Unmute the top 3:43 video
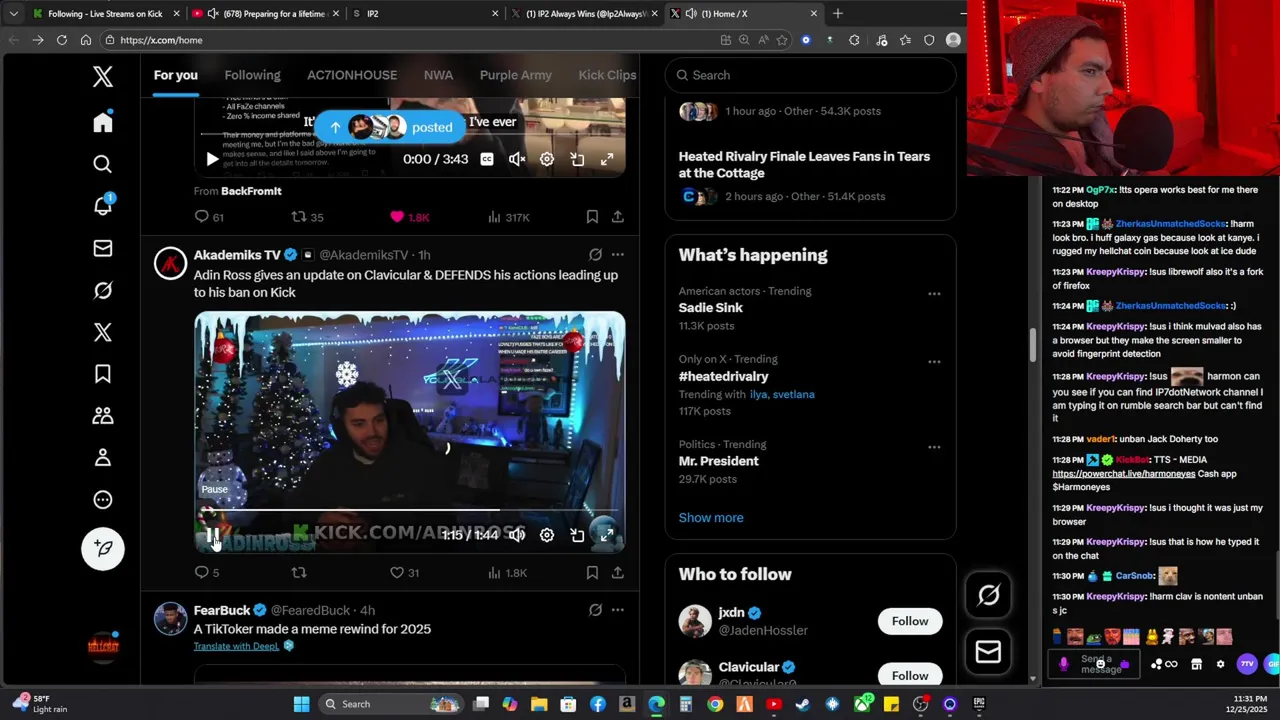Viewport: 1280px width, 720px height. point(517,159)
